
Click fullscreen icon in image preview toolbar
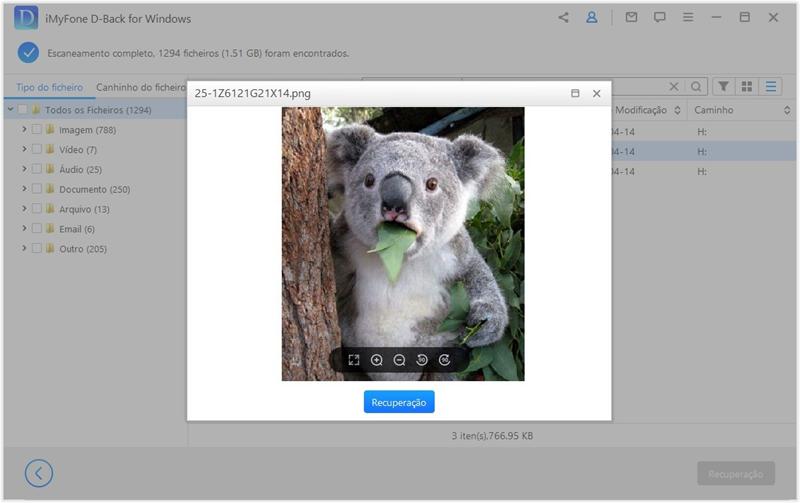click(354, 360)
